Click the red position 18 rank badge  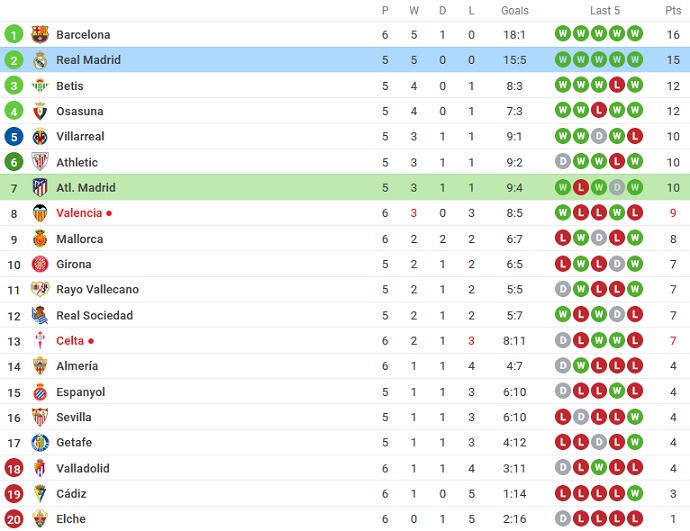pyautogui.click(x=14, y=468)
